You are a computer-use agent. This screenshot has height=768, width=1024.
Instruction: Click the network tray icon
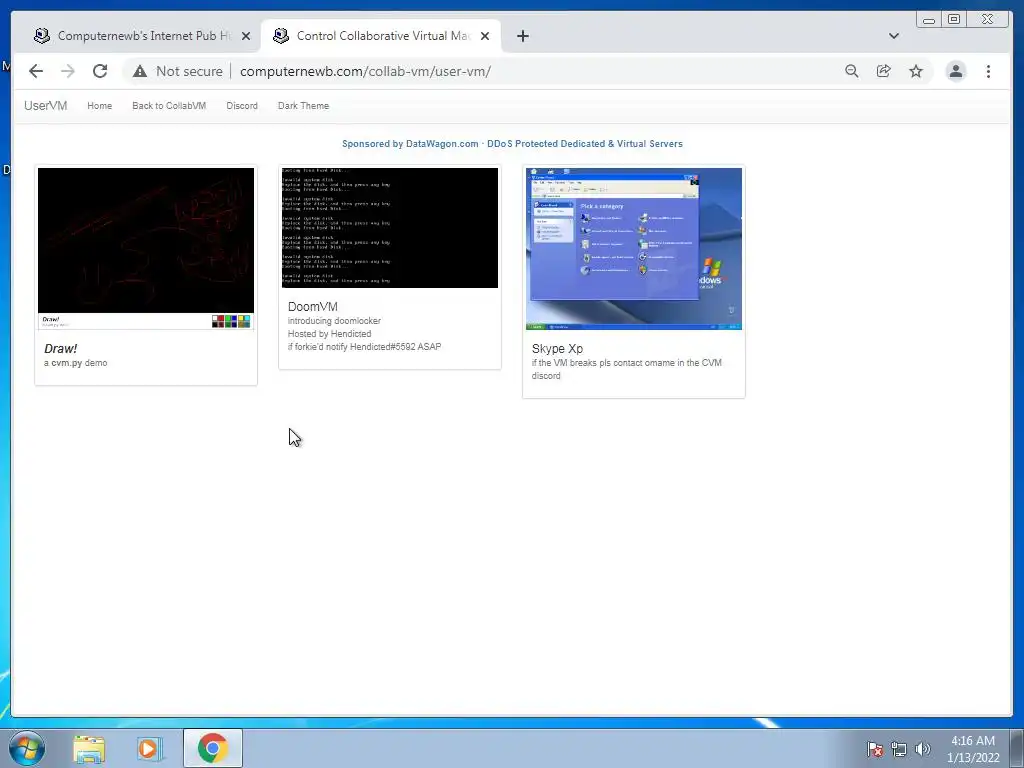point(899,749)
